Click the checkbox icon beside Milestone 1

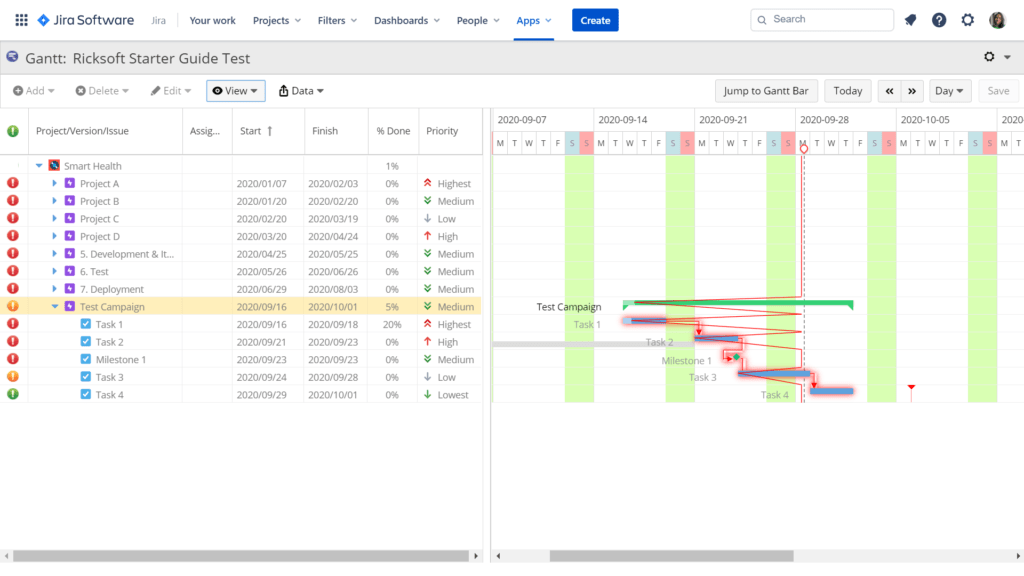(x=85, y=359)
